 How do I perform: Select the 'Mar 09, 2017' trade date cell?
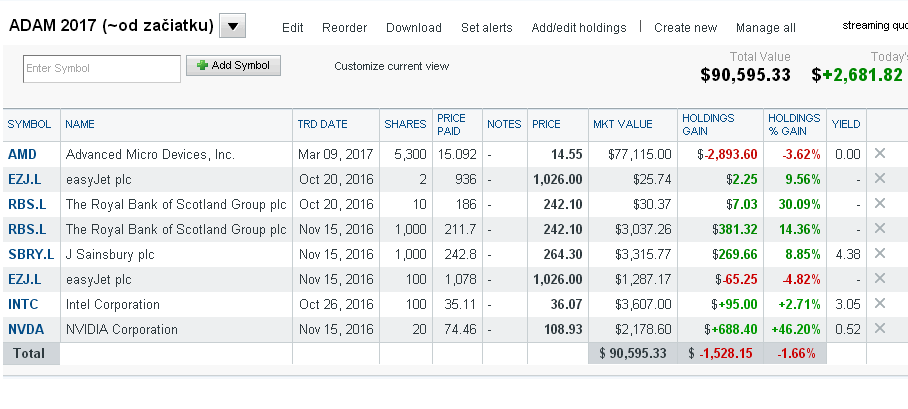336,155
